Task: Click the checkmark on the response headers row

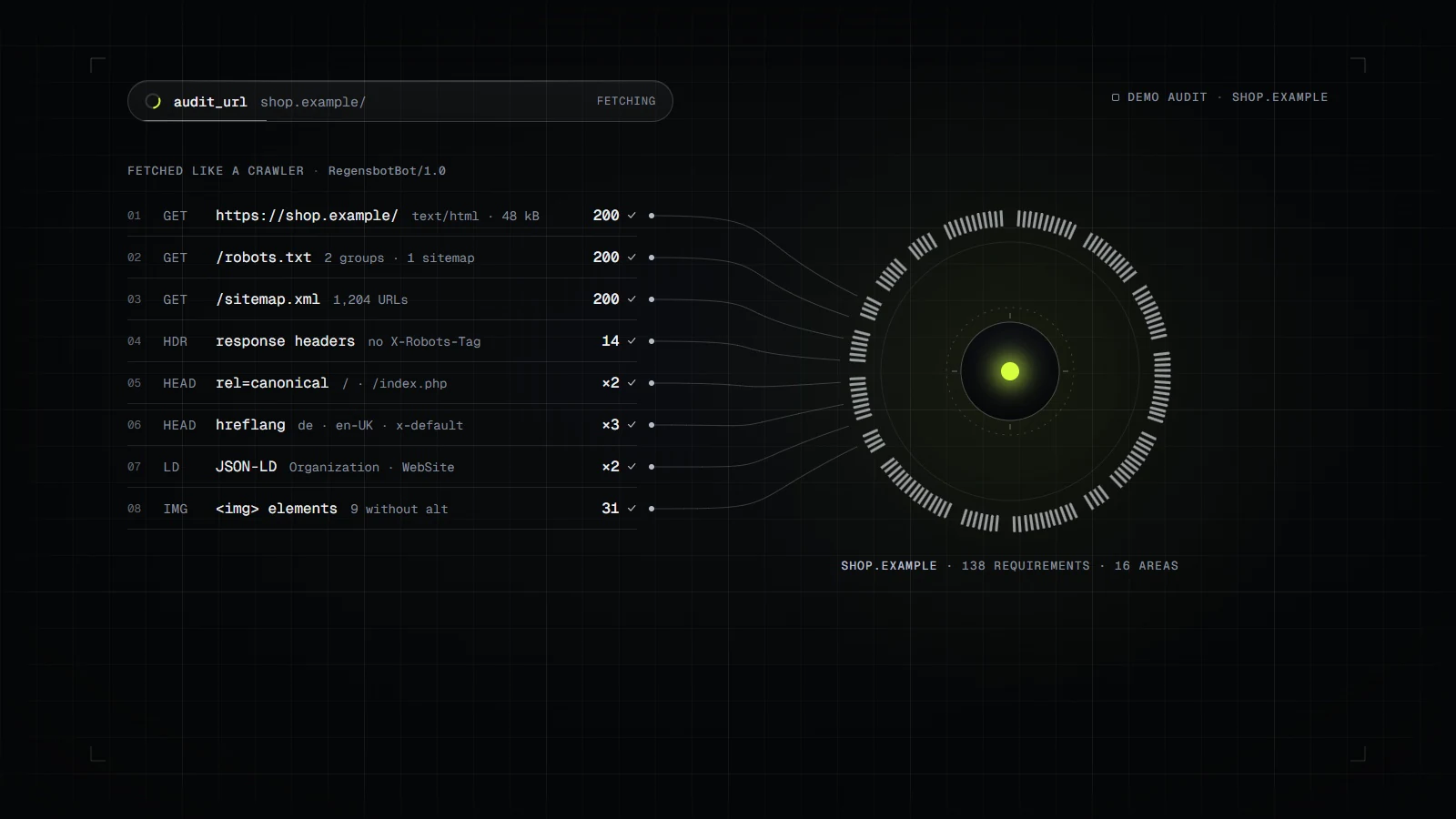Action: [632, 341]
